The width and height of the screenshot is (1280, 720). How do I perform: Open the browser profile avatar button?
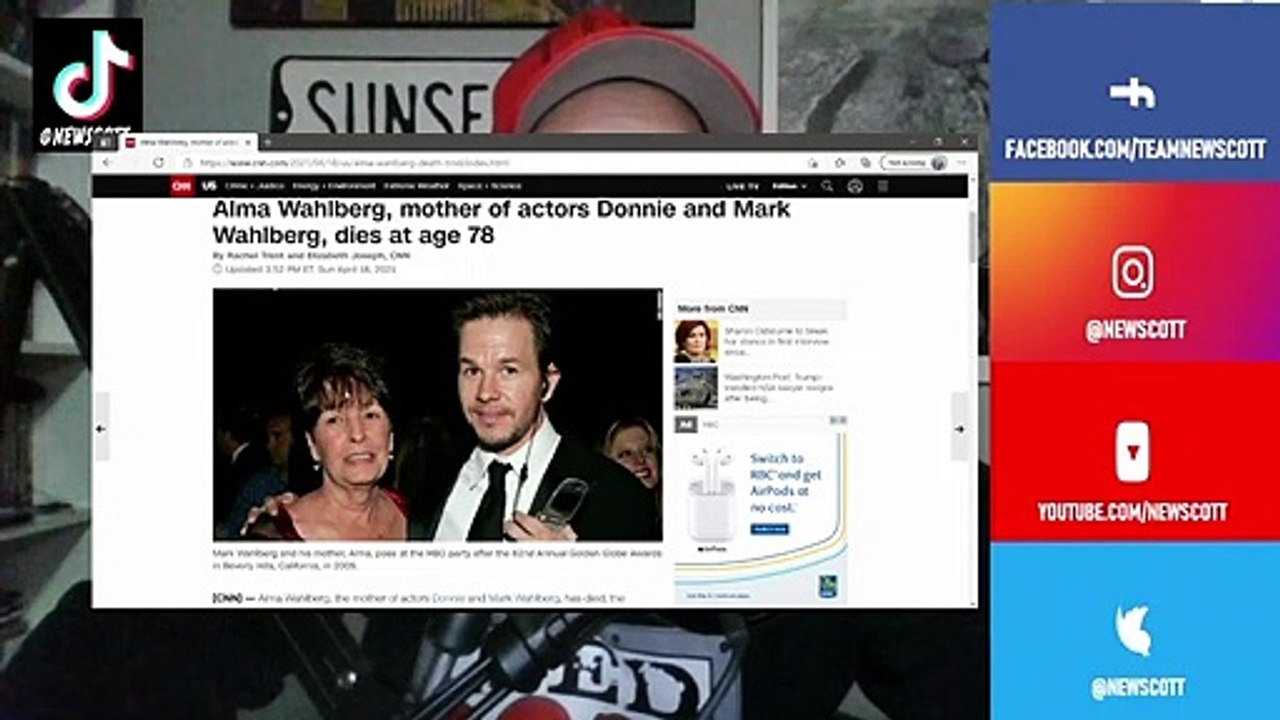click(938, 163)
